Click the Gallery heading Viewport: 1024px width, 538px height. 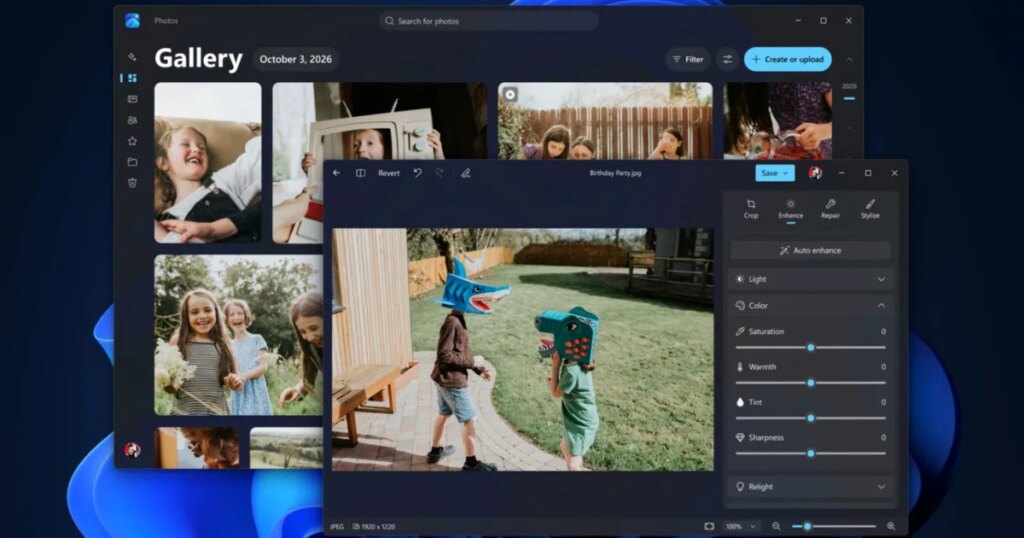tap(199, 59)
